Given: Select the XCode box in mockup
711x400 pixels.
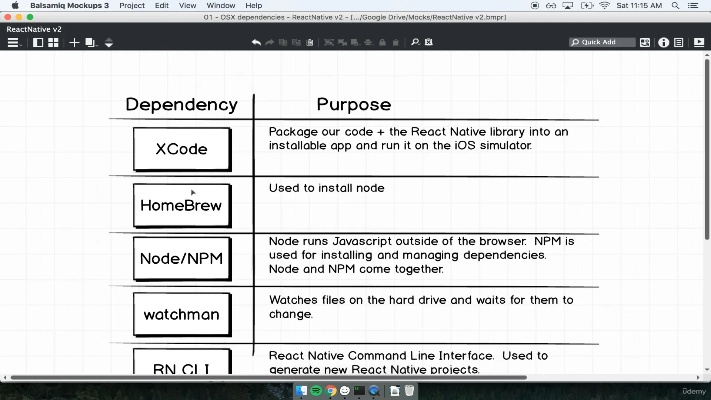Looking at the screenshot, I should coord(182,149).
